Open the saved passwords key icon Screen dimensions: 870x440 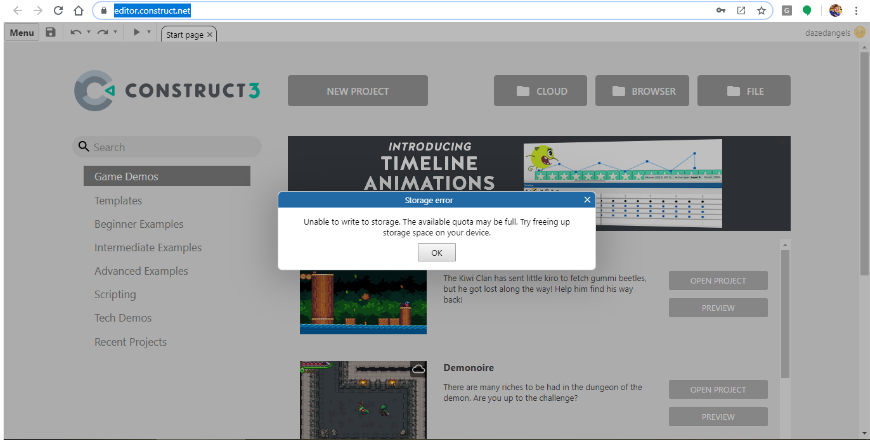(721, 11)
